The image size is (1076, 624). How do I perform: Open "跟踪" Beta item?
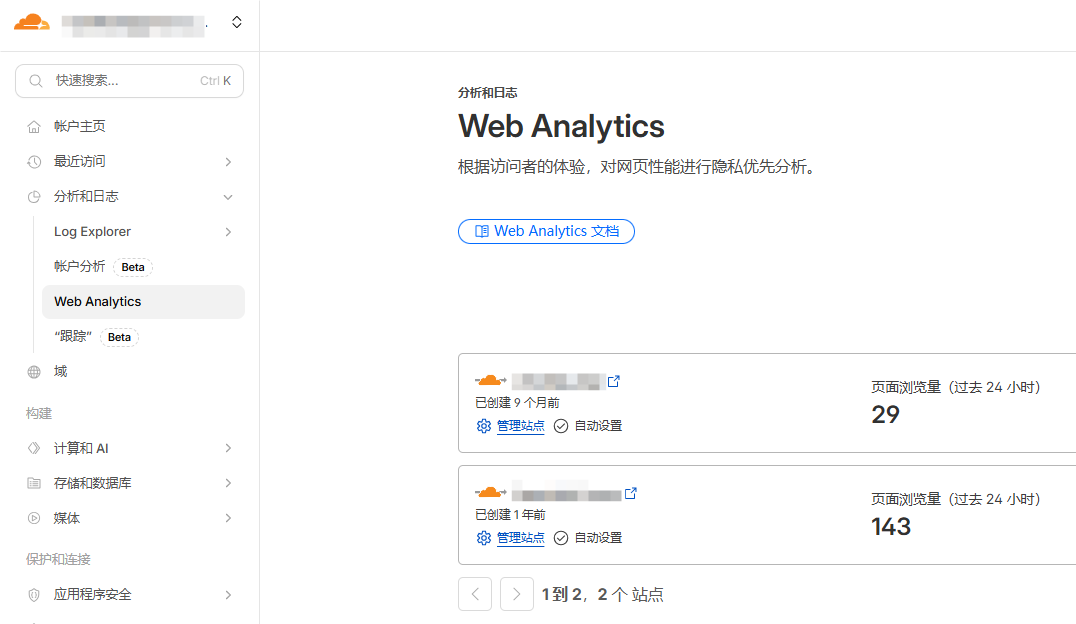(96, 337)
